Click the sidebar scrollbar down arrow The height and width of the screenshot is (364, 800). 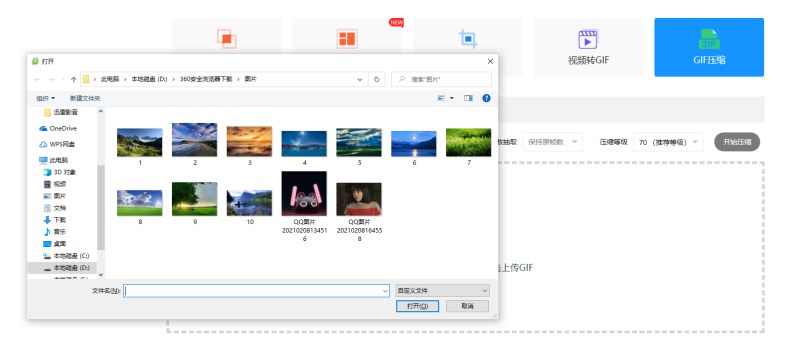(x=101, y=275)
